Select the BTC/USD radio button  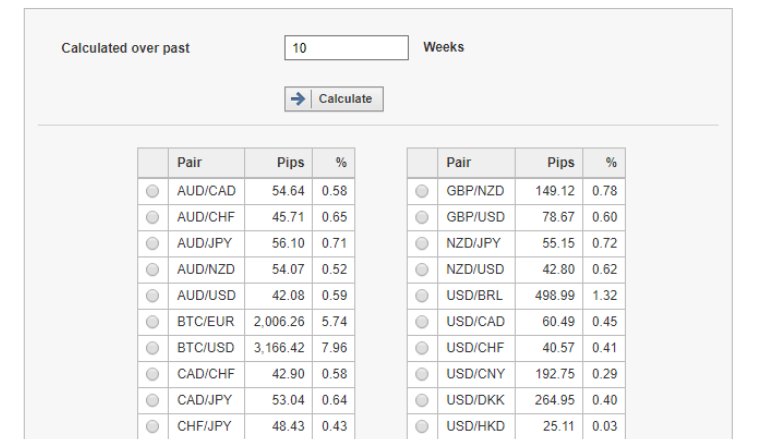click(153, 348)
